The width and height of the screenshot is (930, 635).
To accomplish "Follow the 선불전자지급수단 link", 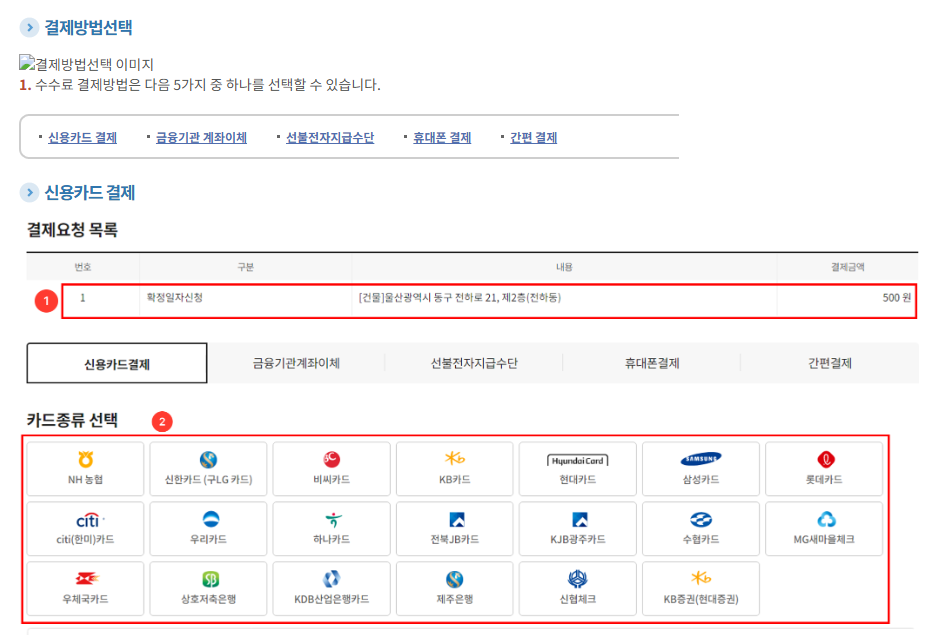I will [330, 138].
